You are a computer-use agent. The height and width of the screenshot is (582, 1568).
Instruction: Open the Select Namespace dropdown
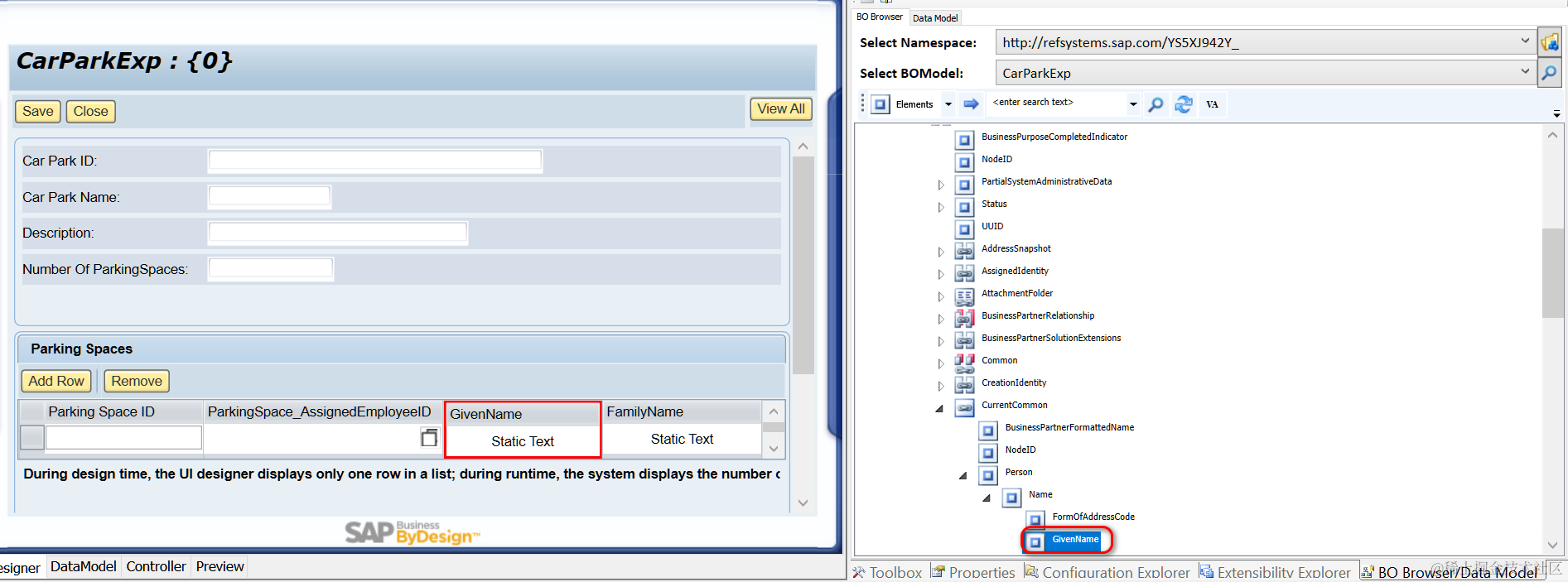(x=1525, y=41)
